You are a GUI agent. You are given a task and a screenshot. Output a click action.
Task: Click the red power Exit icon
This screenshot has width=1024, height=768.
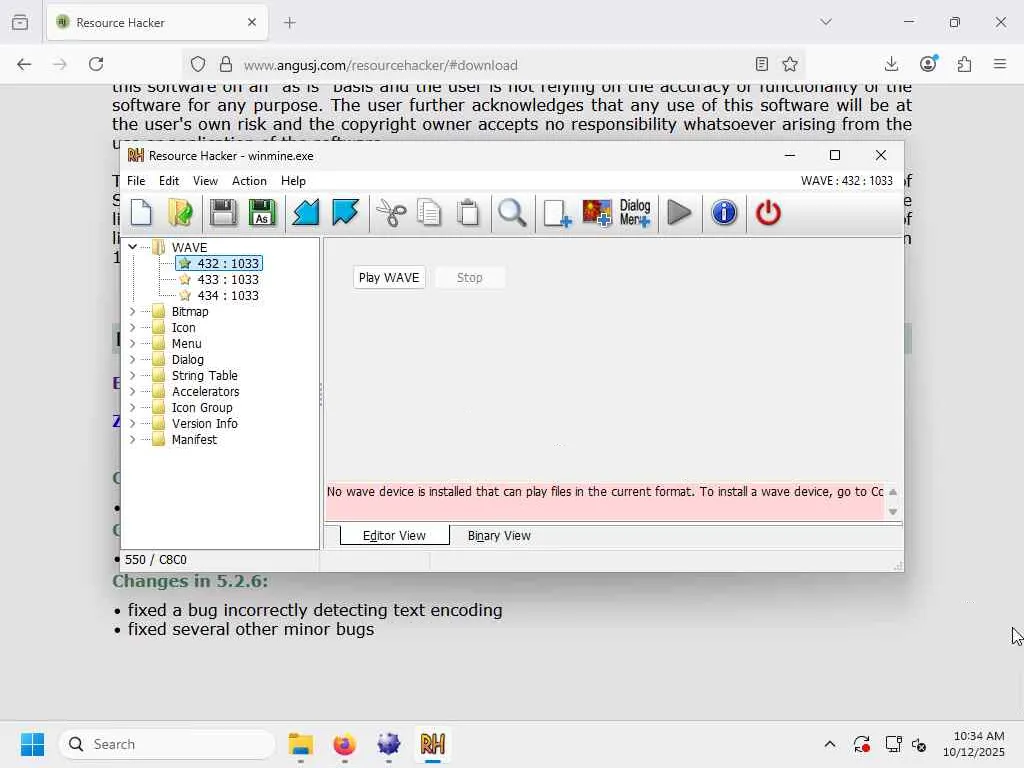(768, 213)
